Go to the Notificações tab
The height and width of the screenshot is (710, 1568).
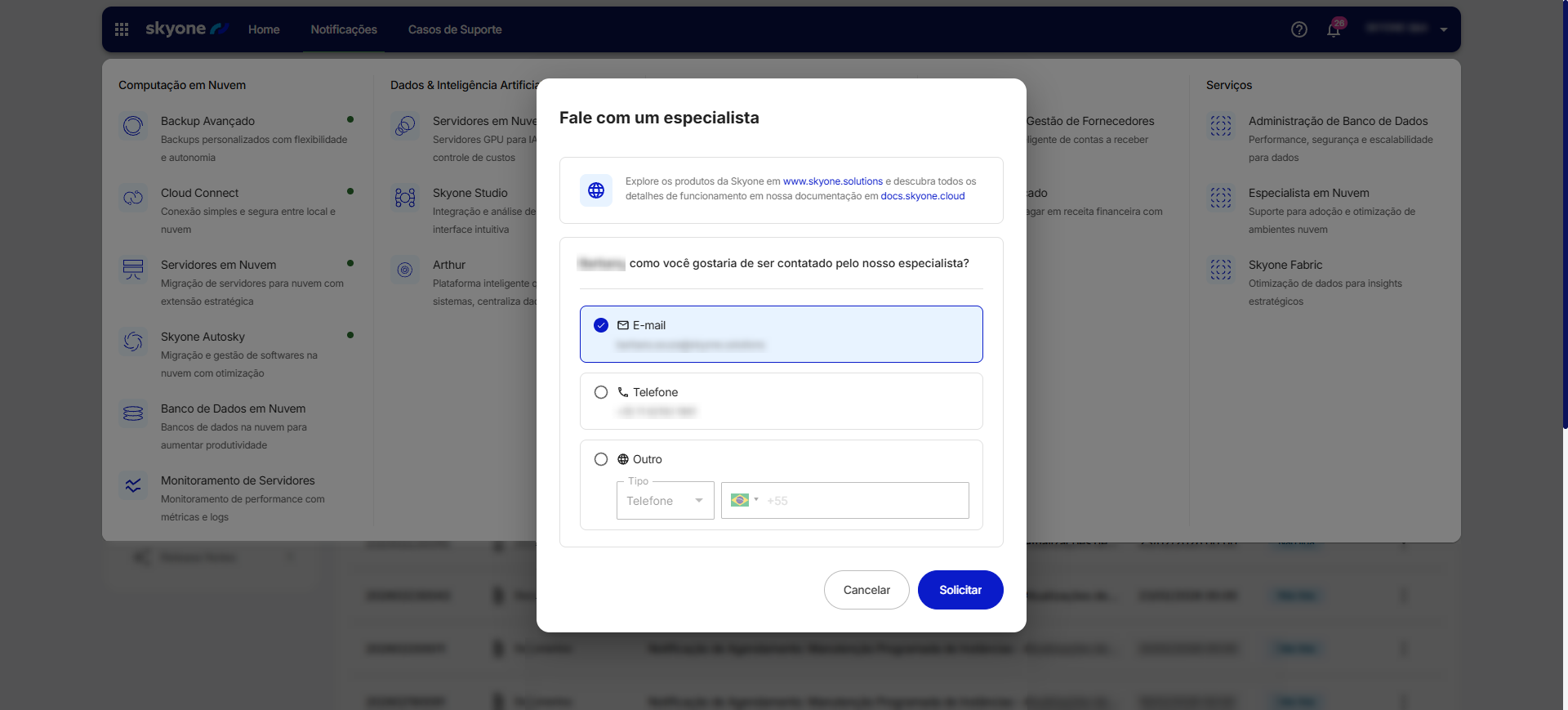click(x=343, y=29)
